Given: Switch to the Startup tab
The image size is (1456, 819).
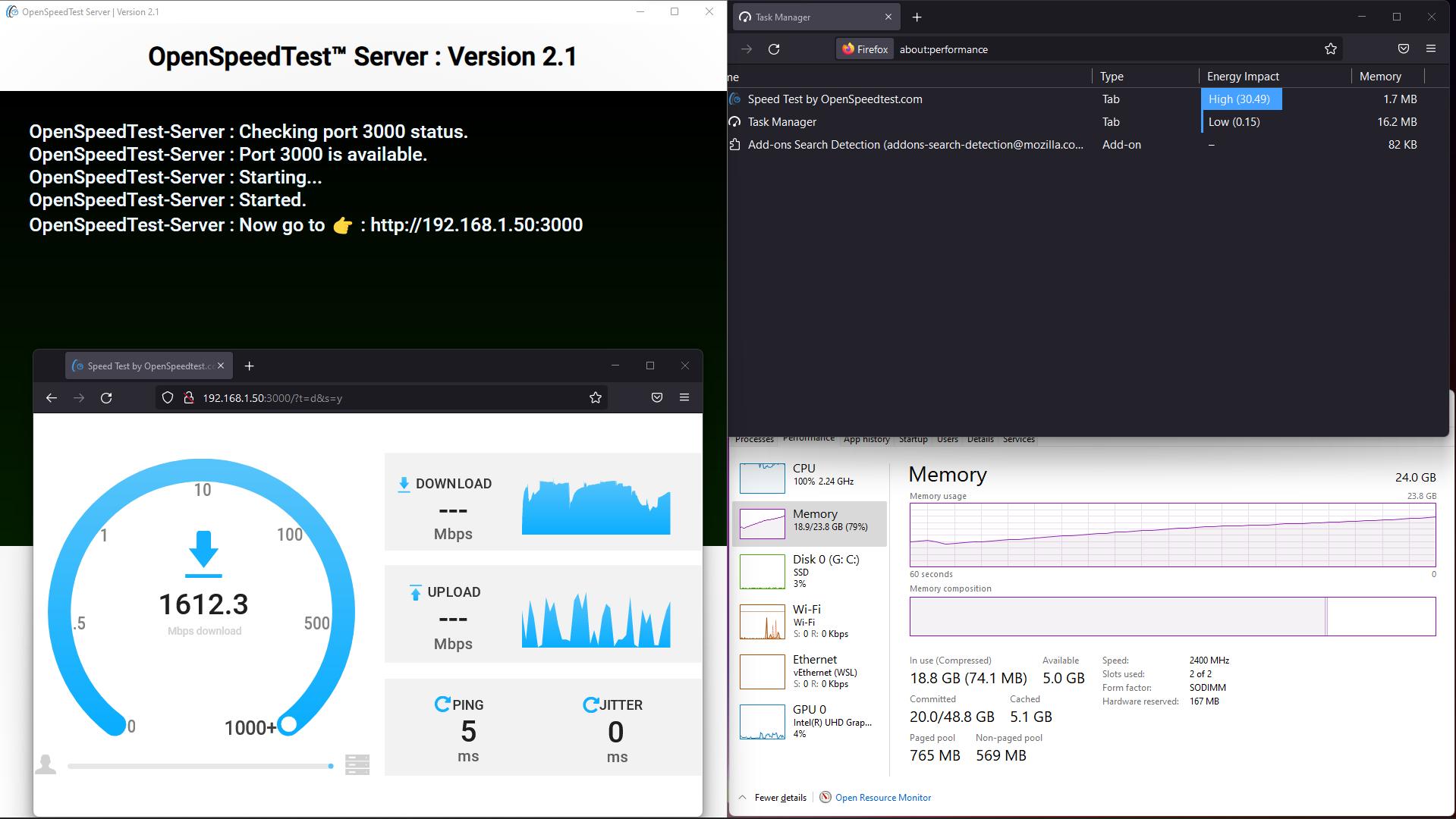Looking at the screenshot, I should pos(913,440).
